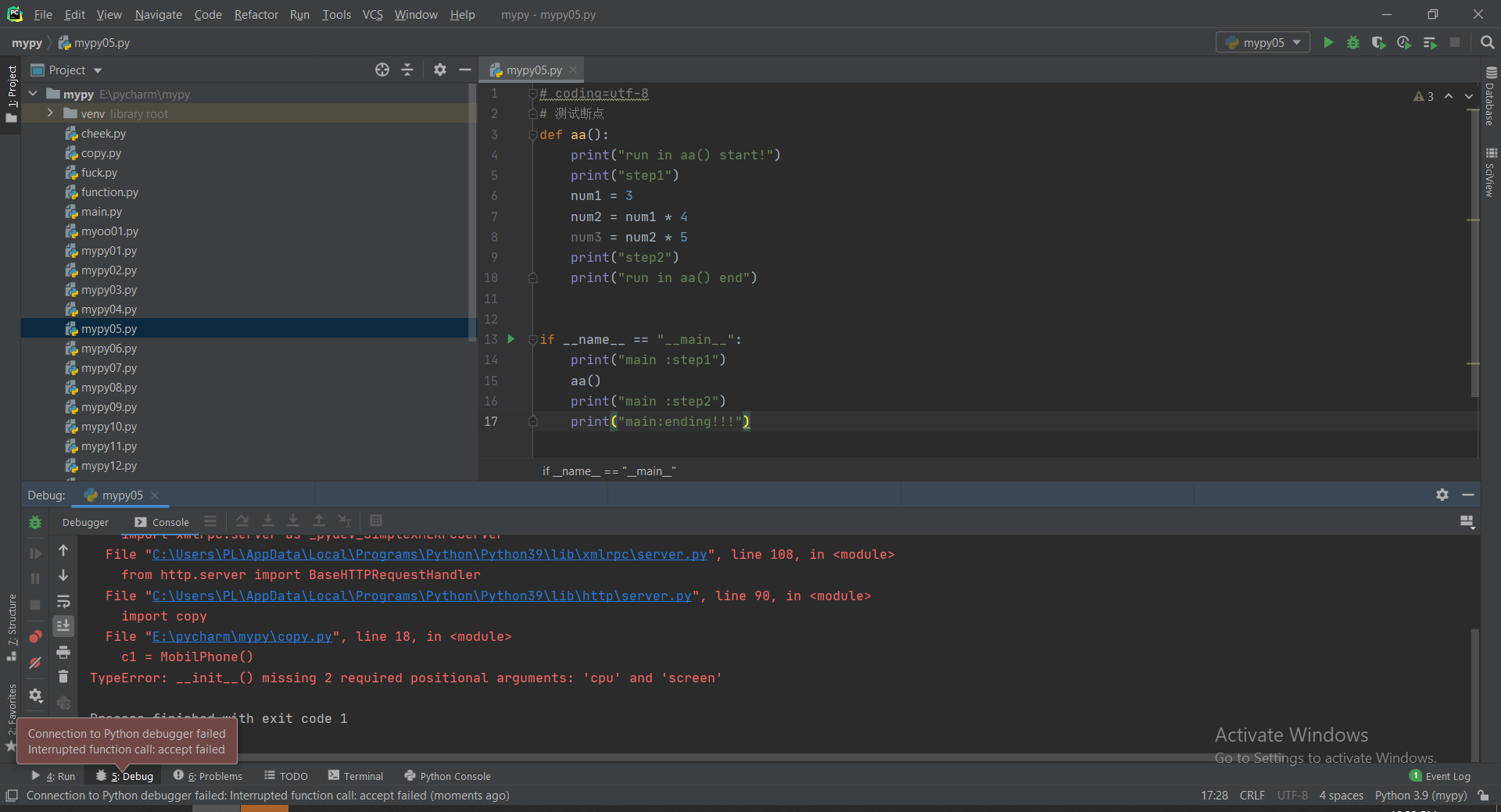Click the Show Python Prompt icon
1501x812 pixels.
coord(63,703)
